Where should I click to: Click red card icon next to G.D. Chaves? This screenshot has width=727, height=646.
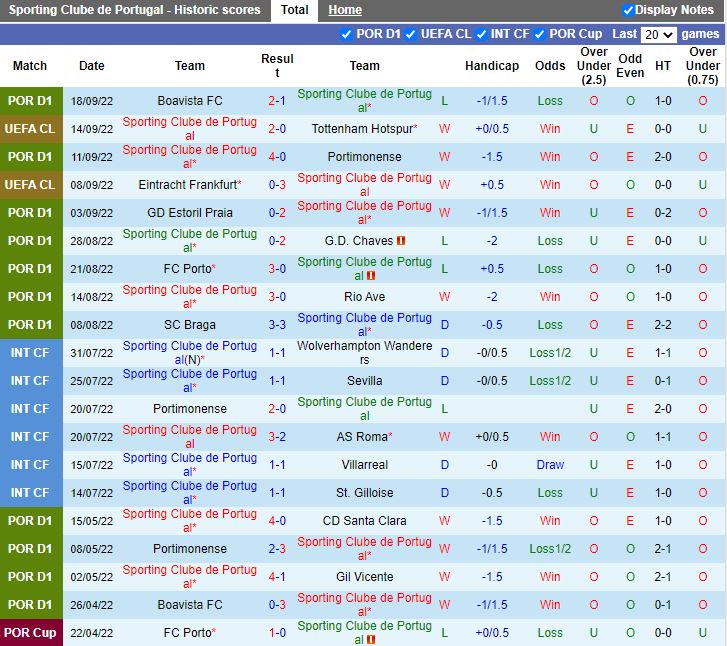pyautogui.click(x=401, y=241)
